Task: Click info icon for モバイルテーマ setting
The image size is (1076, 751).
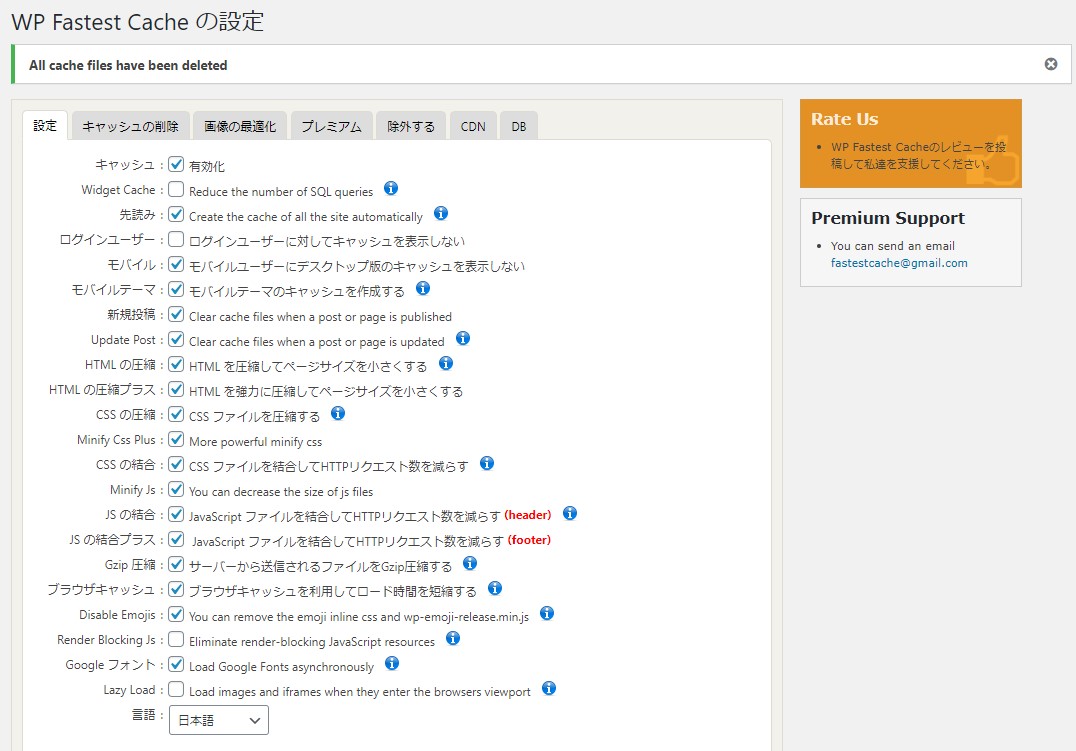Action: [423, 288]
